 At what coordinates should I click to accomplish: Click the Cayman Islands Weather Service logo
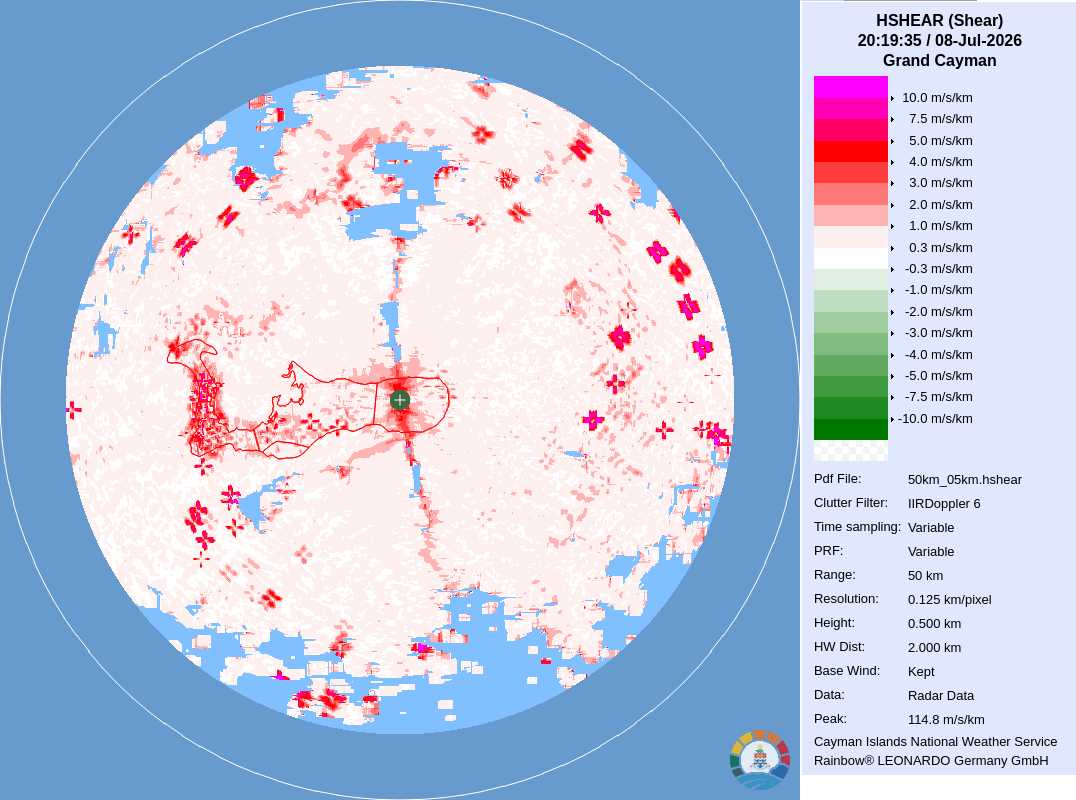click(760, 760)
